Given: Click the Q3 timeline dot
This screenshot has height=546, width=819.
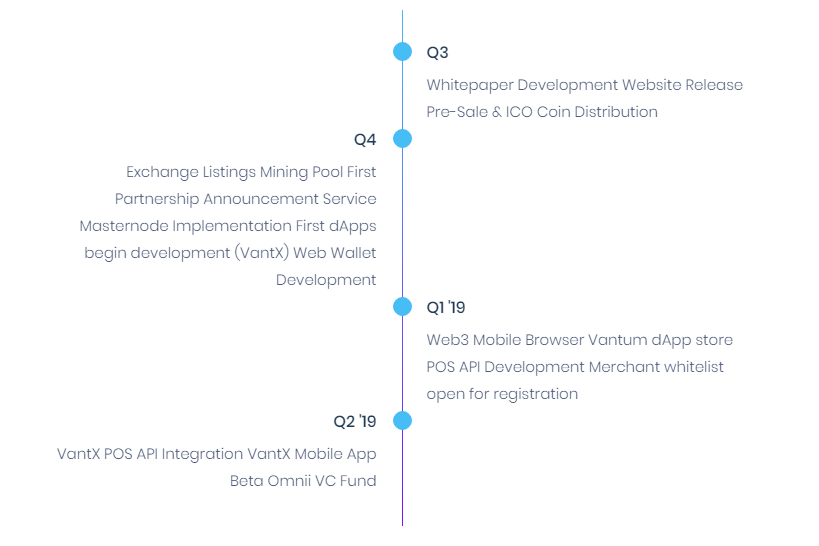Looking at the screenshot, I should click(402, 51).
